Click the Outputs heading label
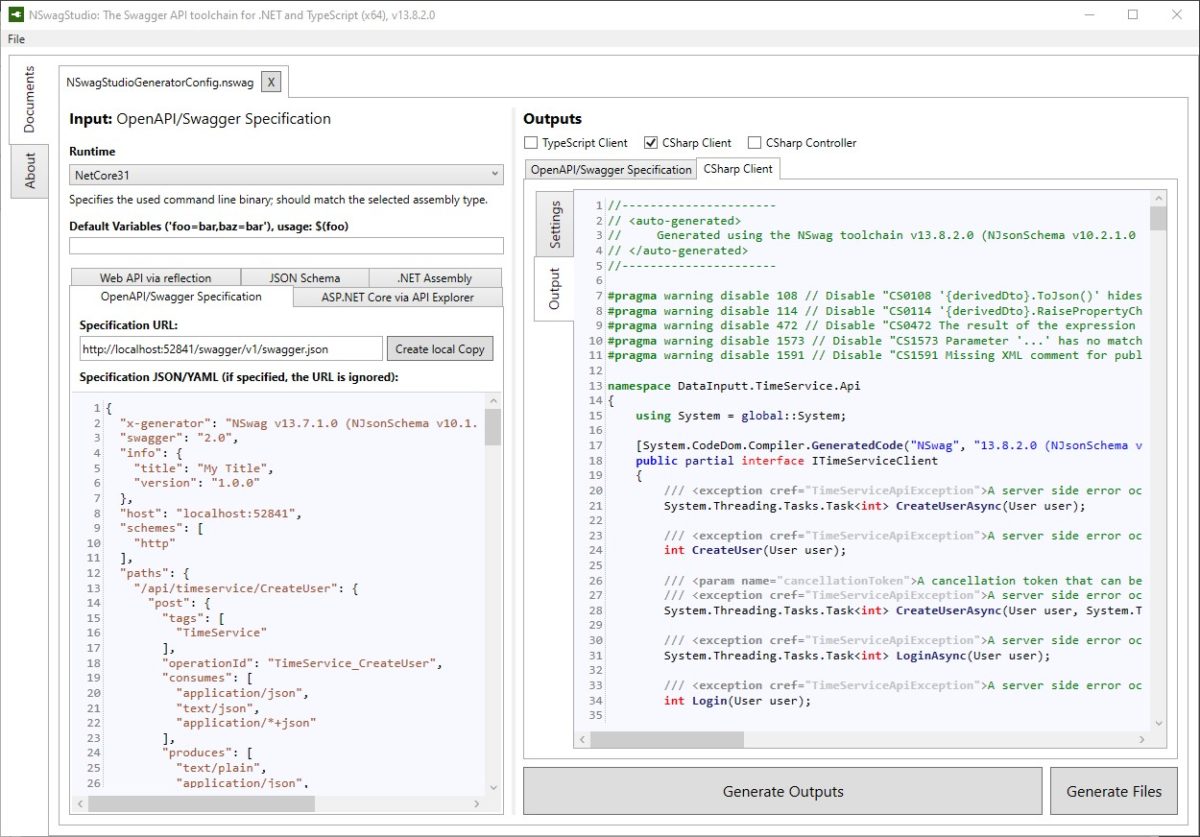This screenshot has height=837, width=1200. pos(552,119)
